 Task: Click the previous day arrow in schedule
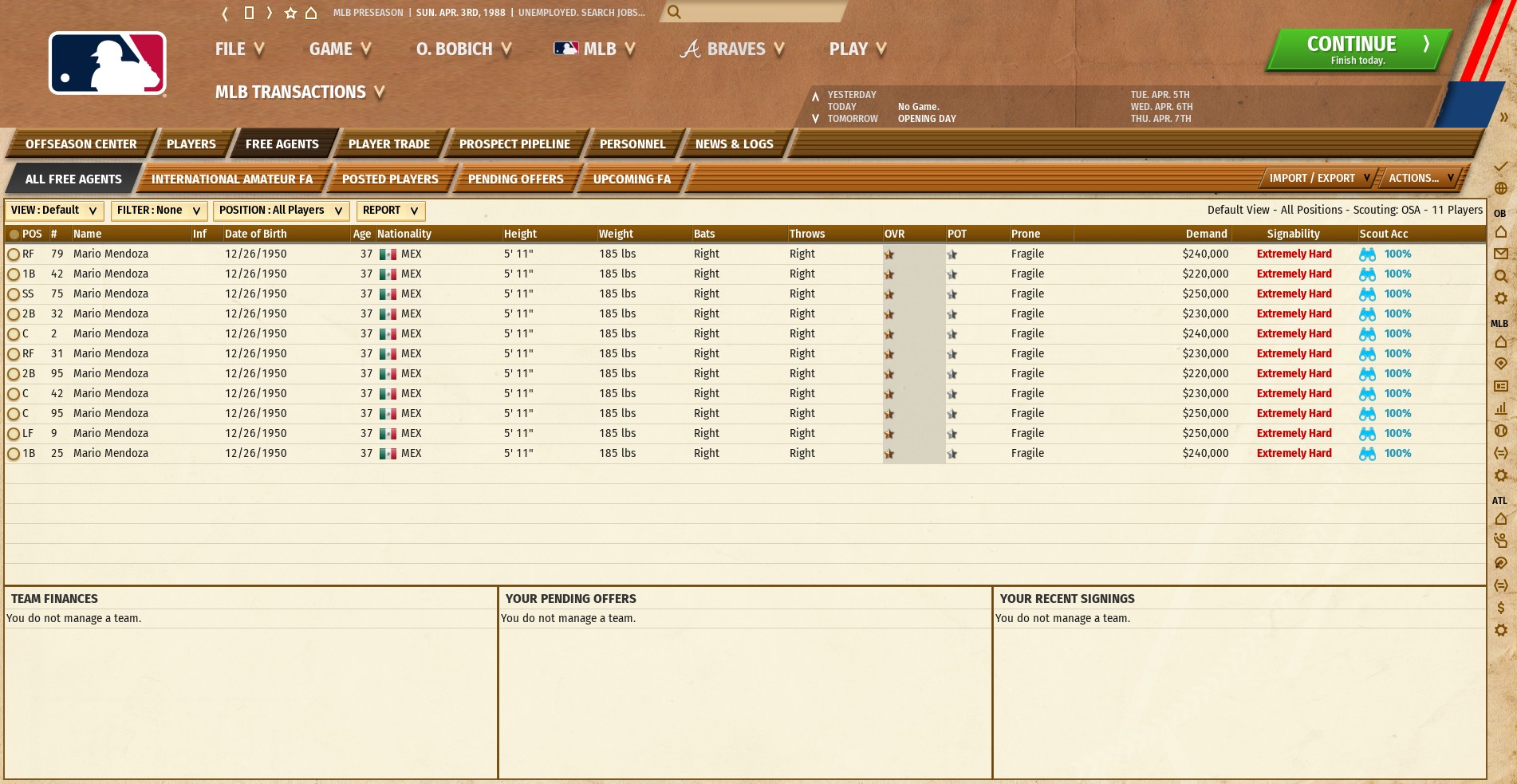point(815,97)
